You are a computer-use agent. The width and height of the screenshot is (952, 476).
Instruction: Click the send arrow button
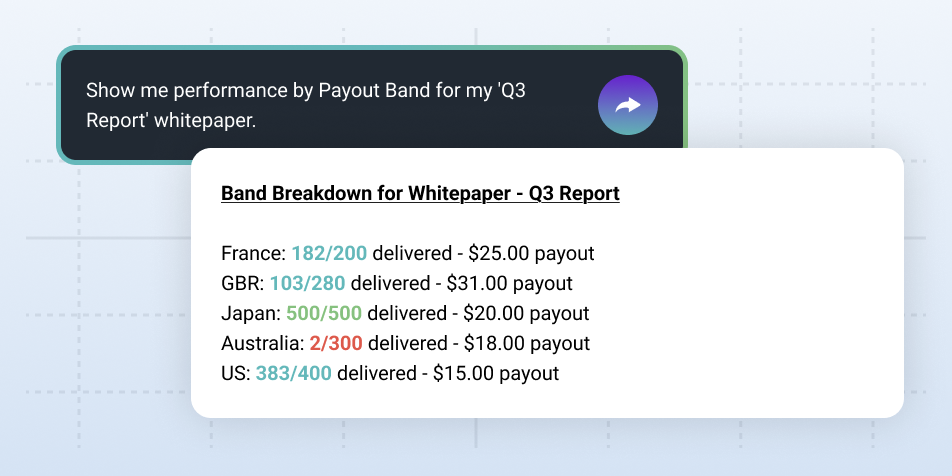click(628, 105)
